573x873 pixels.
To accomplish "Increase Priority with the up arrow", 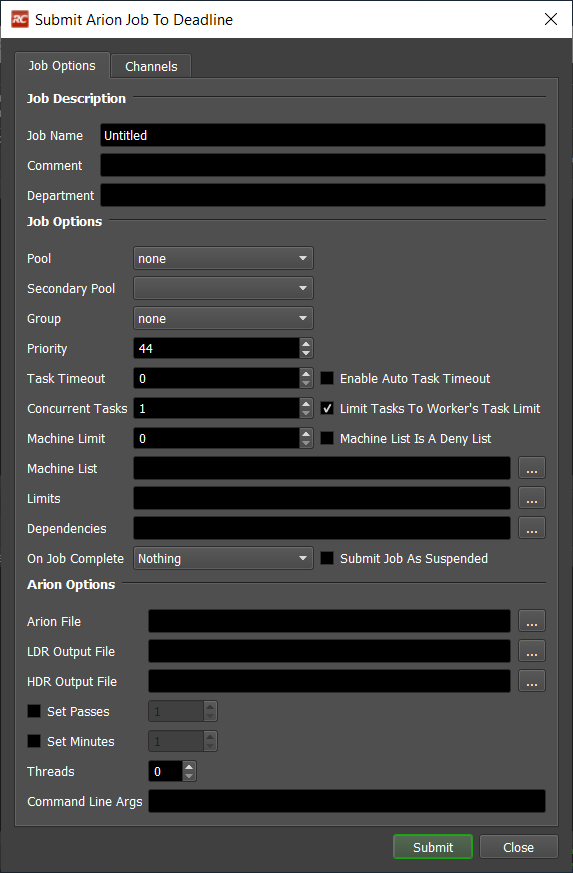I will click(x=306, y=344).
